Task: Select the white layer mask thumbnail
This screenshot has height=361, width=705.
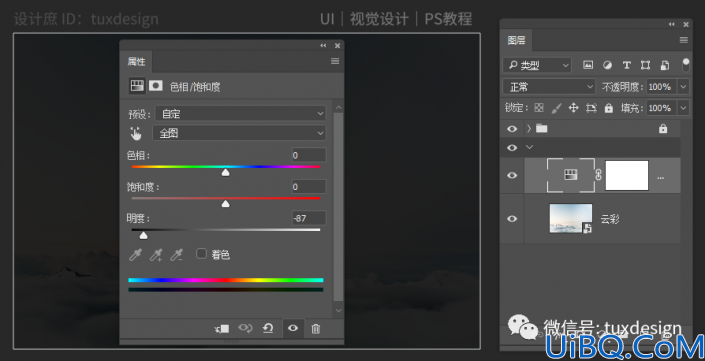Action: point(627,175)
